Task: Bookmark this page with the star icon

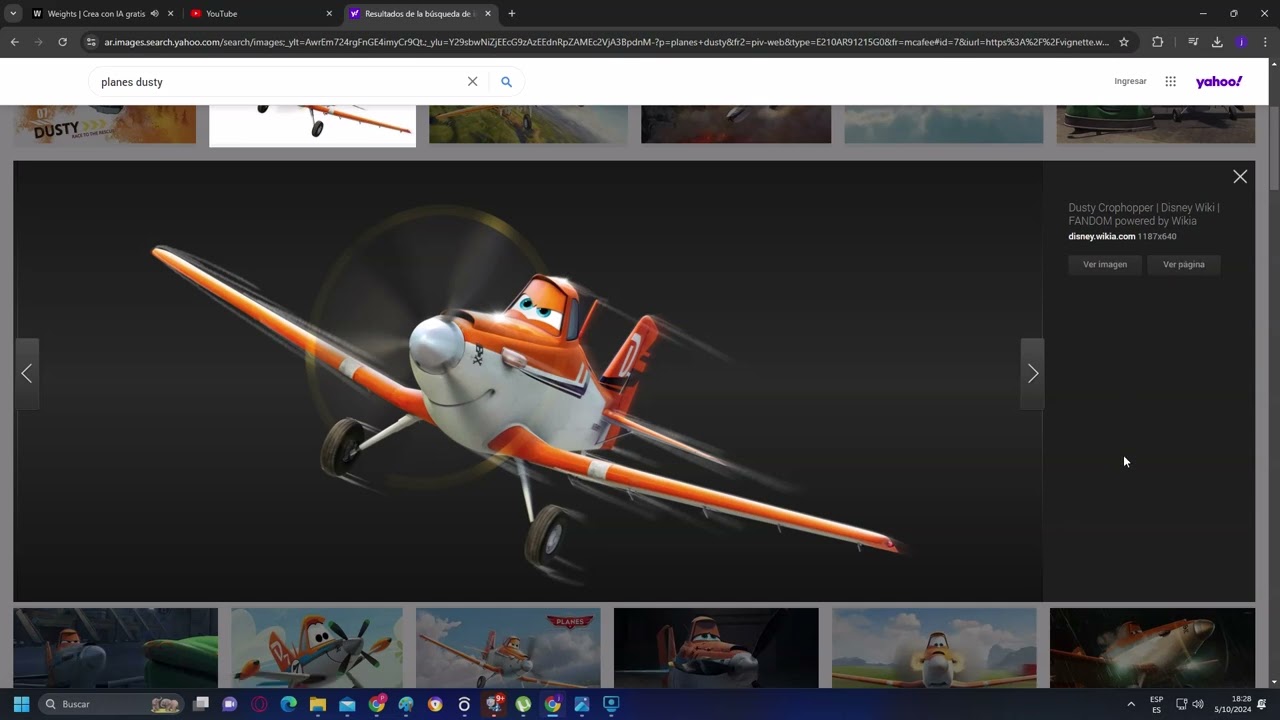Action: click(1124, 42)
